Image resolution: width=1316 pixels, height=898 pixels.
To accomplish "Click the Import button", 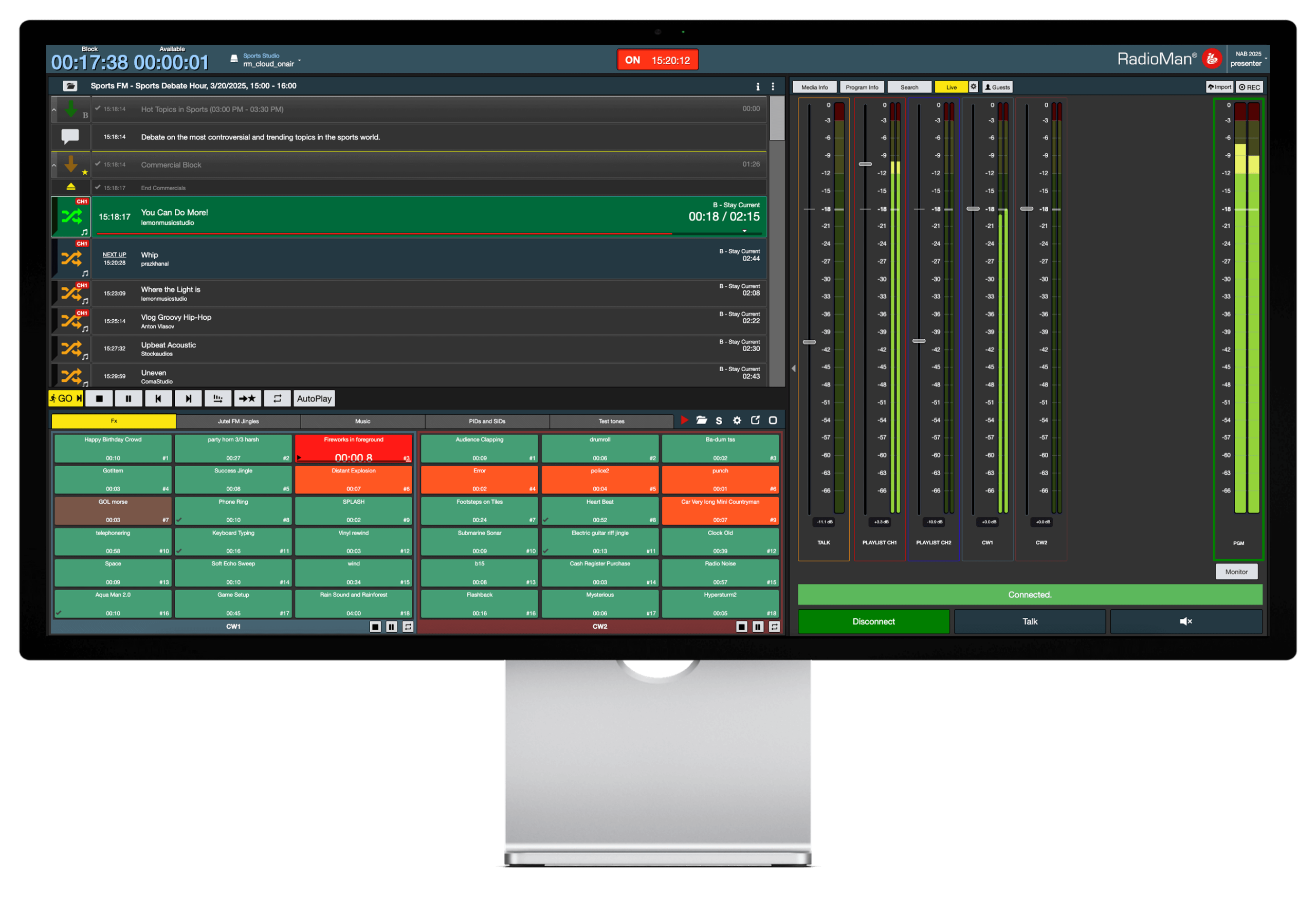I will tap(1219, 87).
